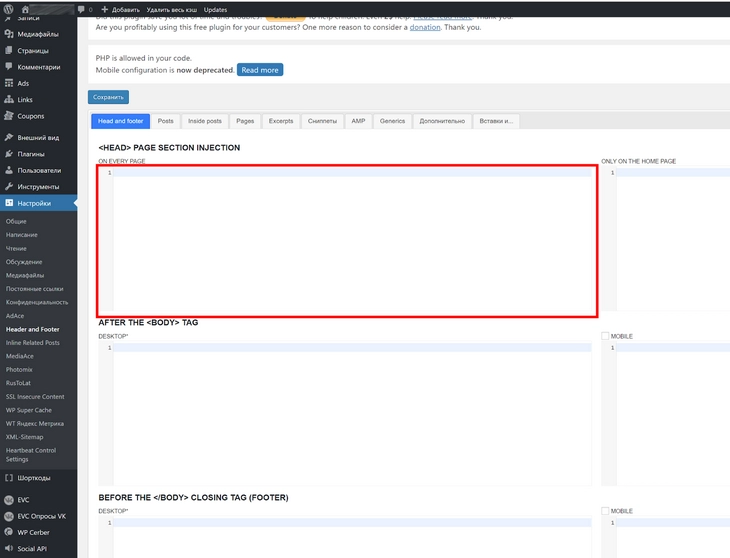Switch to the Excerpts tab
Image resolution: width=730 pixels, height=558 pixels.
281,121
